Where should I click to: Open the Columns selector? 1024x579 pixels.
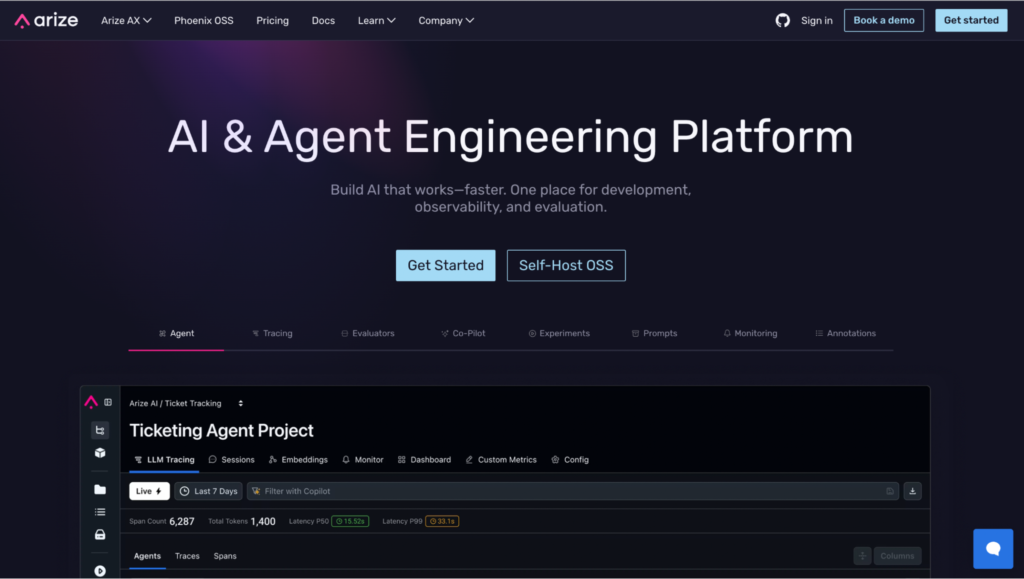coord(897,556)
